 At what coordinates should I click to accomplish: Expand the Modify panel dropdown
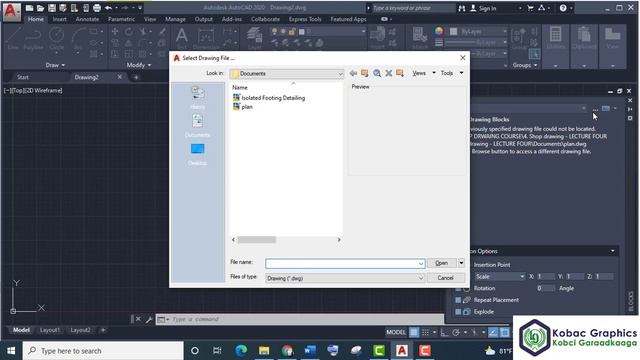tap(139, 65)
